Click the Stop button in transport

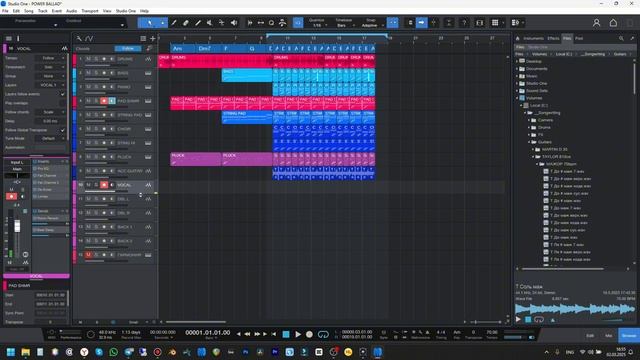286,334
